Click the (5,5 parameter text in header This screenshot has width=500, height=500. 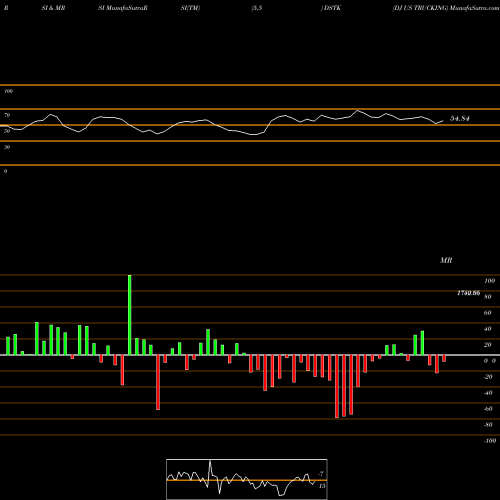coord(257,8)
